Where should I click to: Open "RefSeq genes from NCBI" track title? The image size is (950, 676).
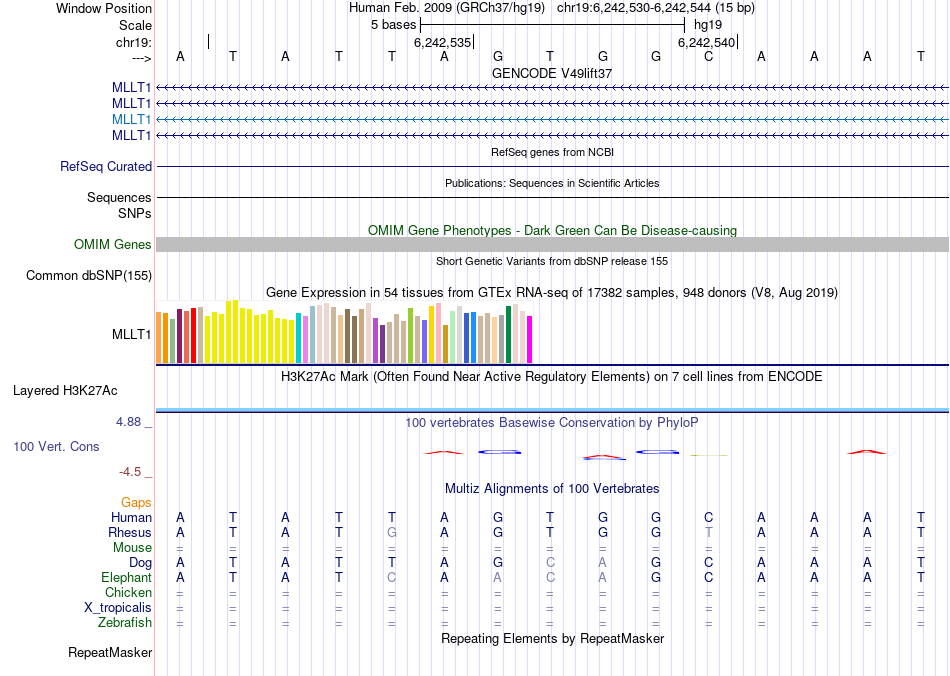pyautogui.click(x=552, y=152)
